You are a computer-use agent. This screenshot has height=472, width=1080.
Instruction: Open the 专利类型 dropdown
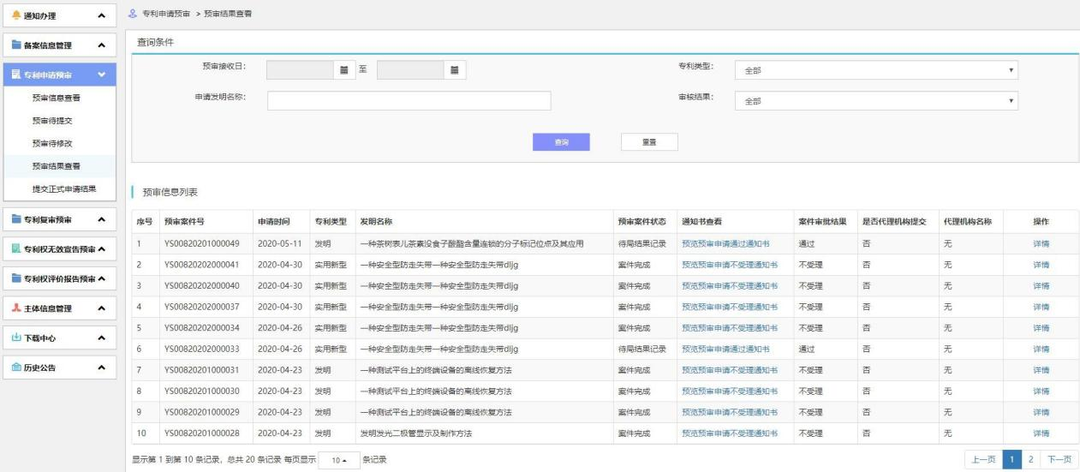pos(876,71)
